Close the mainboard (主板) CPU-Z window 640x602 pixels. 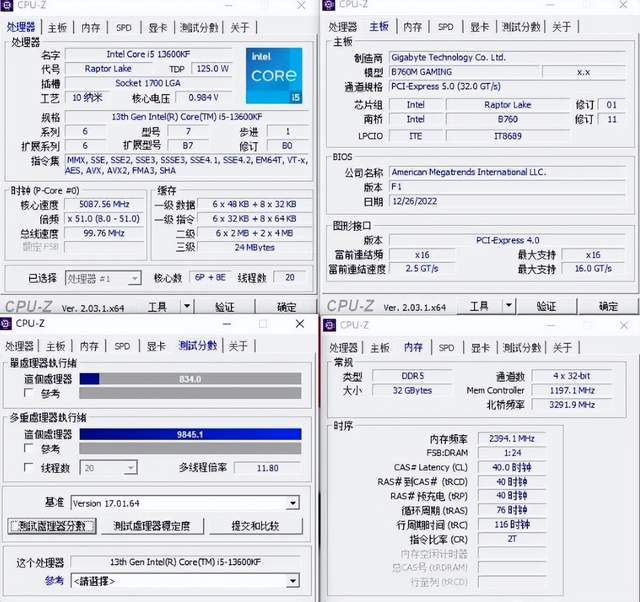(x=623, y=5)
